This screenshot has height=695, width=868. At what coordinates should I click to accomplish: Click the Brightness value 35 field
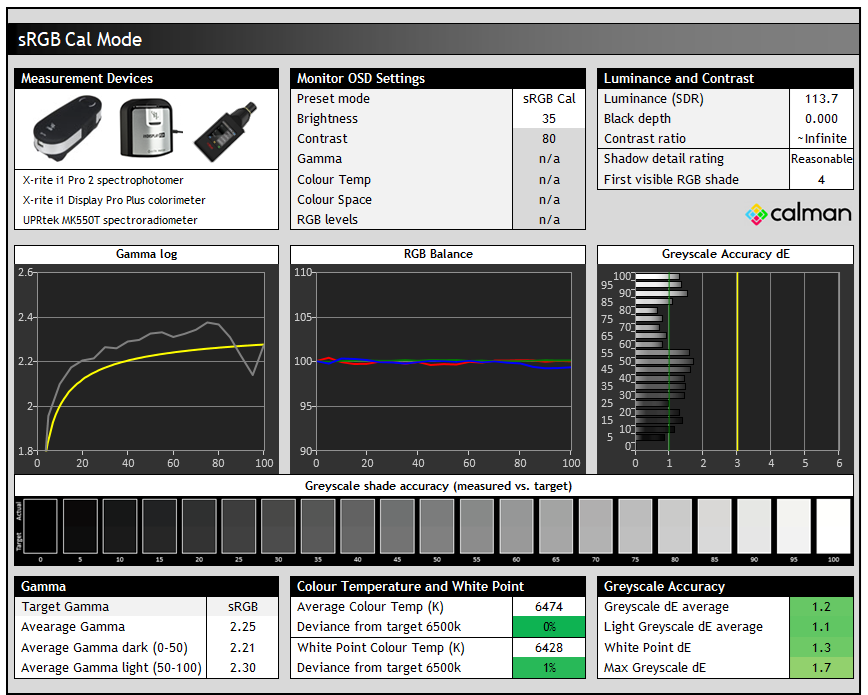pos(548,119)
